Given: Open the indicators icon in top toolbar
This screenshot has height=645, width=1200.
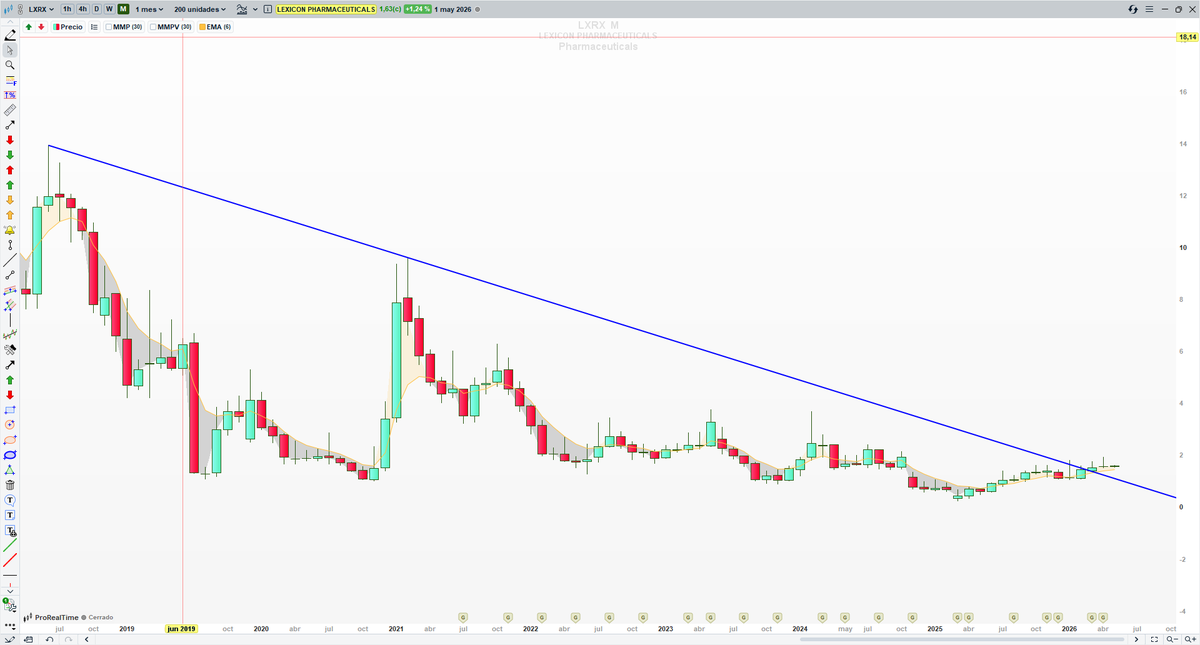Looking at the screenshot, I should pyautogui.click(x=243, y=9).
